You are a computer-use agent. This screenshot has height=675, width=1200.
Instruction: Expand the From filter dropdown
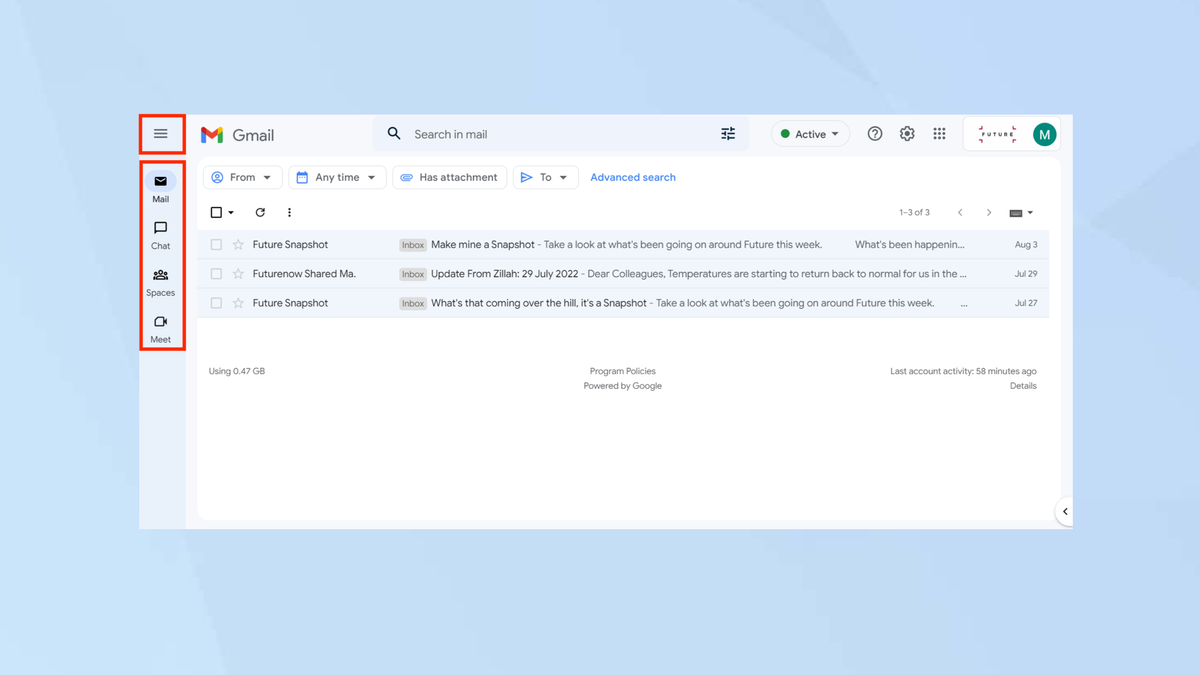coord(242,177)
